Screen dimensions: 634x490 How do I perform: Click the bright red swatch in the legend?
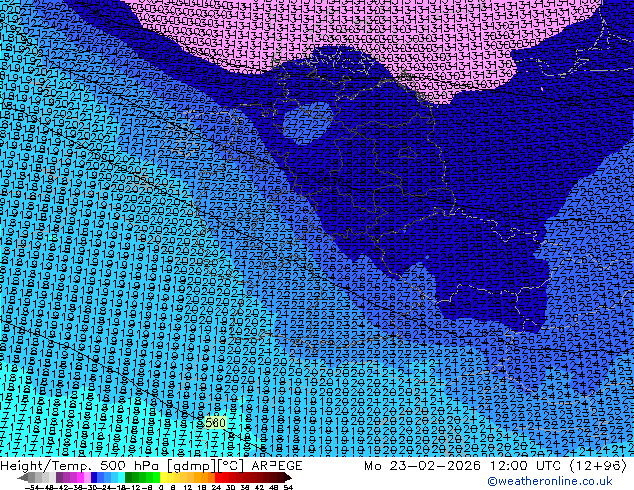218,477
